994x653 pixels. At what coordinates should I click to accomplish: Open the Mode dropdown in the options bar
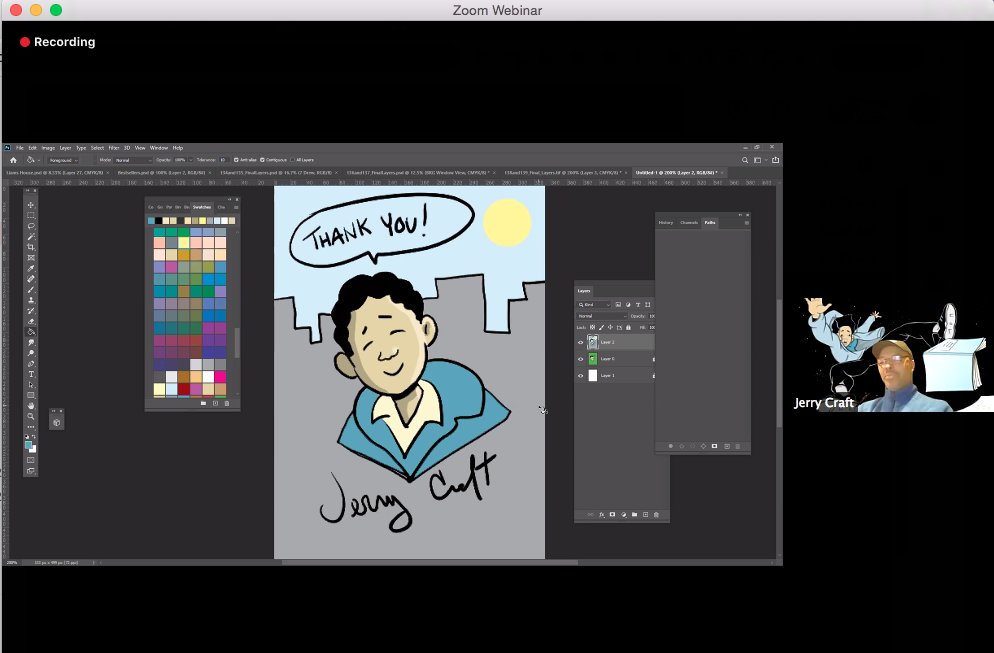click(x=133, y=160)
